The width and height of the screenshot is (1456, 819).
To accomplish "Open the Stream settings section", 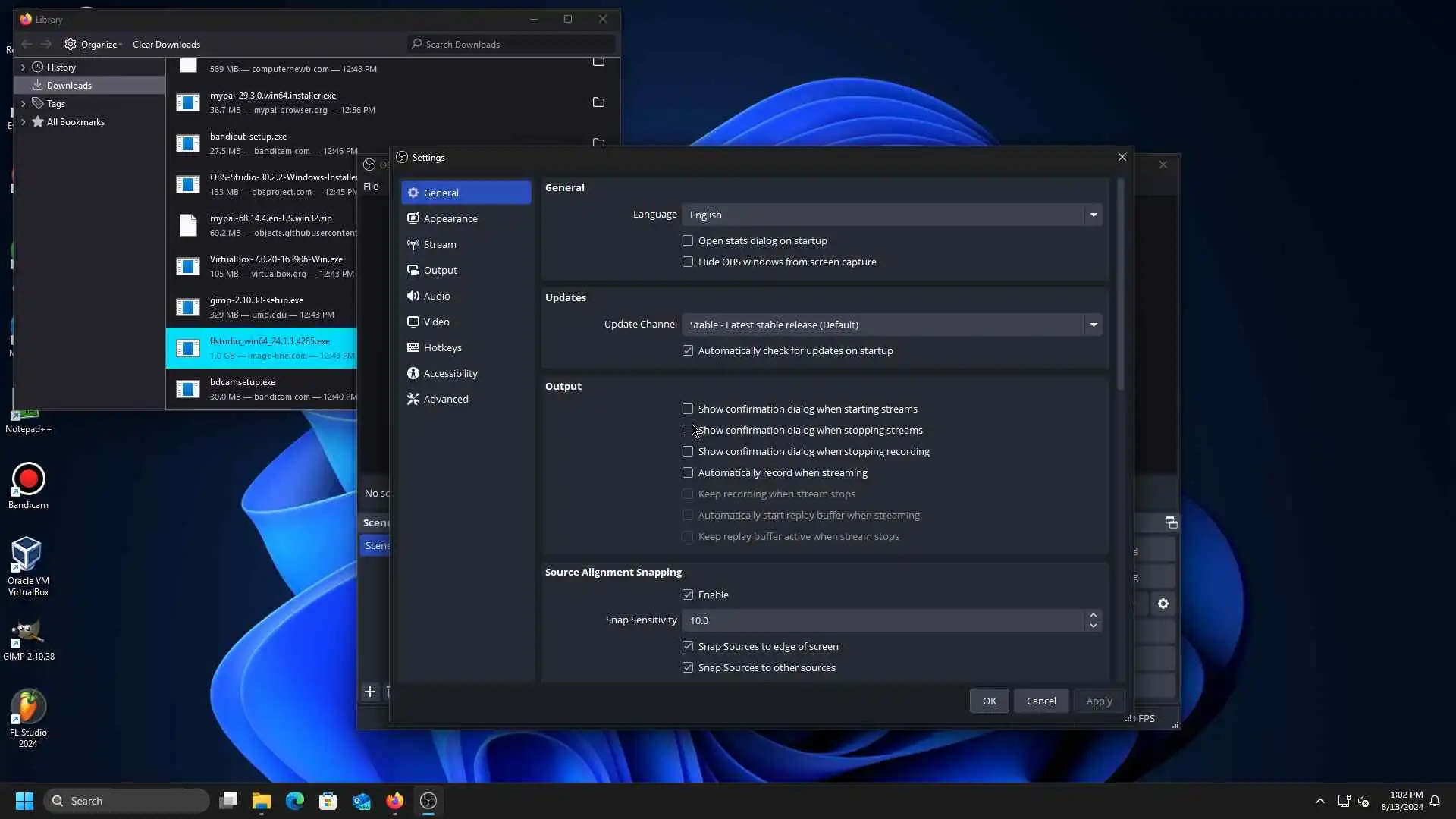I will 440,244.
